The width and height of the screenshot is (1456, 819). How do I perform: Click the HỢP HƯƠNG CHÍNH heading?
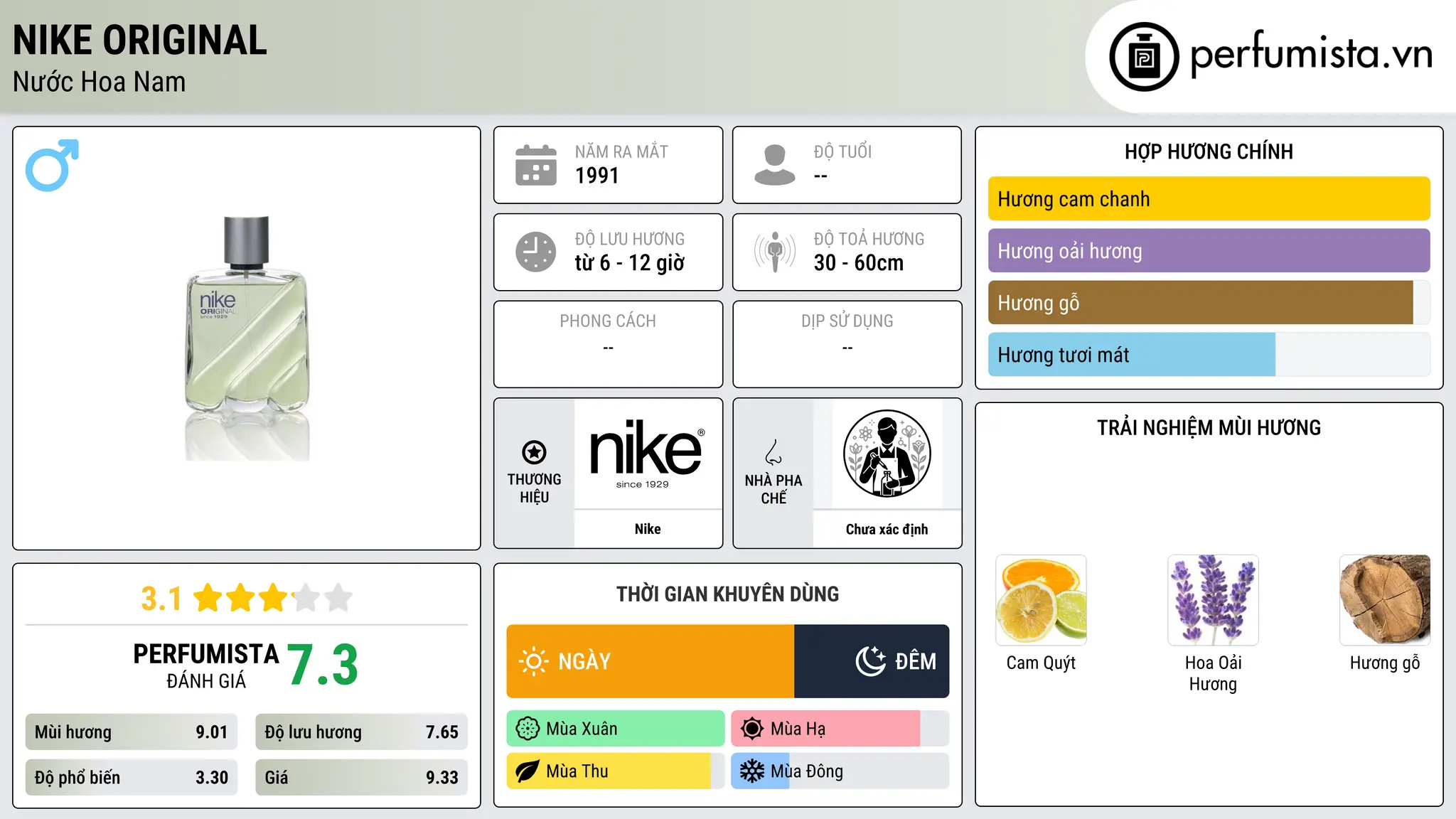(1209, 151)
